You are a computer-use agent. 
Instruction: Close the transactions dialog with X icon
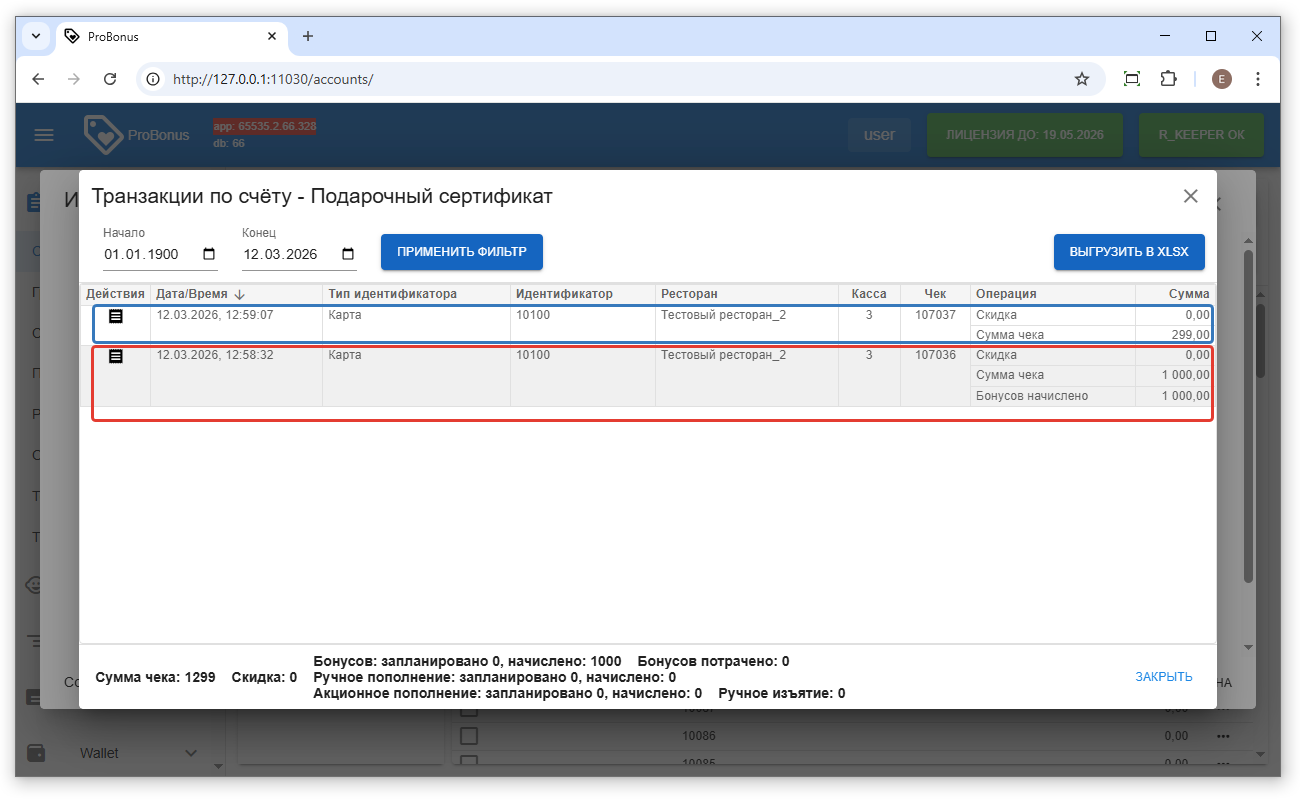[1190, 196]
